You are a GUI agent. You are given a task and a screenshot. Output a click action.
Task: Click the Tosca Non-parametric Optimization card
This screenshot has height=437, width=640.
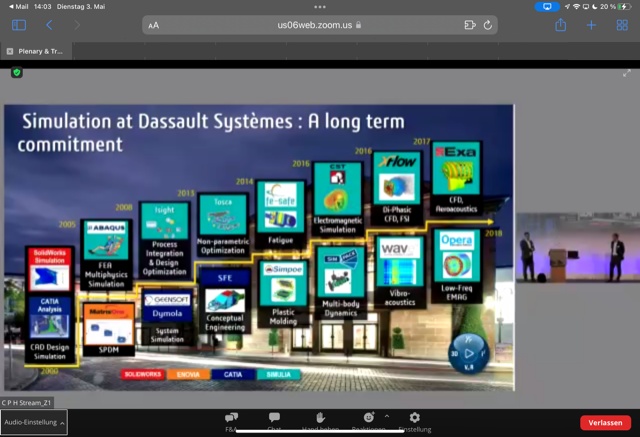[223, 225]
